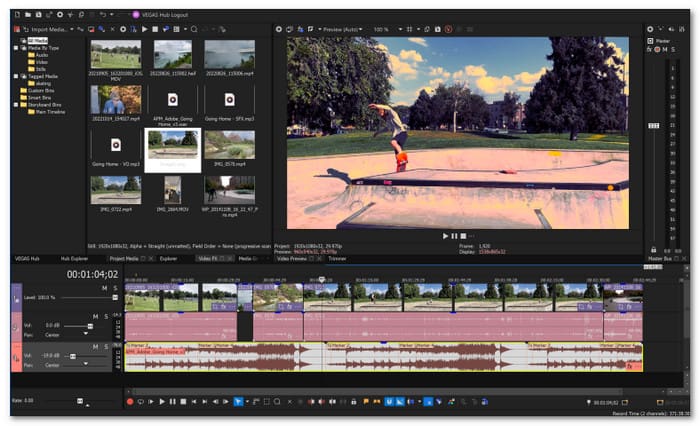
Task: Mute the music audio track (Vol -19 dB)
Action: pos(95,347)
